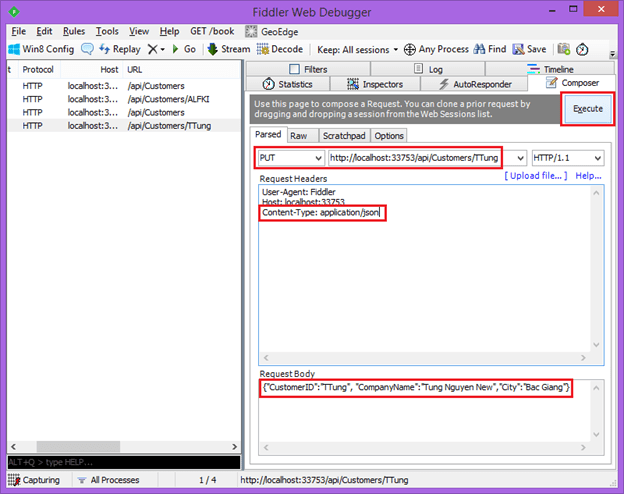
Task: Click the Remove sessions X icon
Action: 152,49
